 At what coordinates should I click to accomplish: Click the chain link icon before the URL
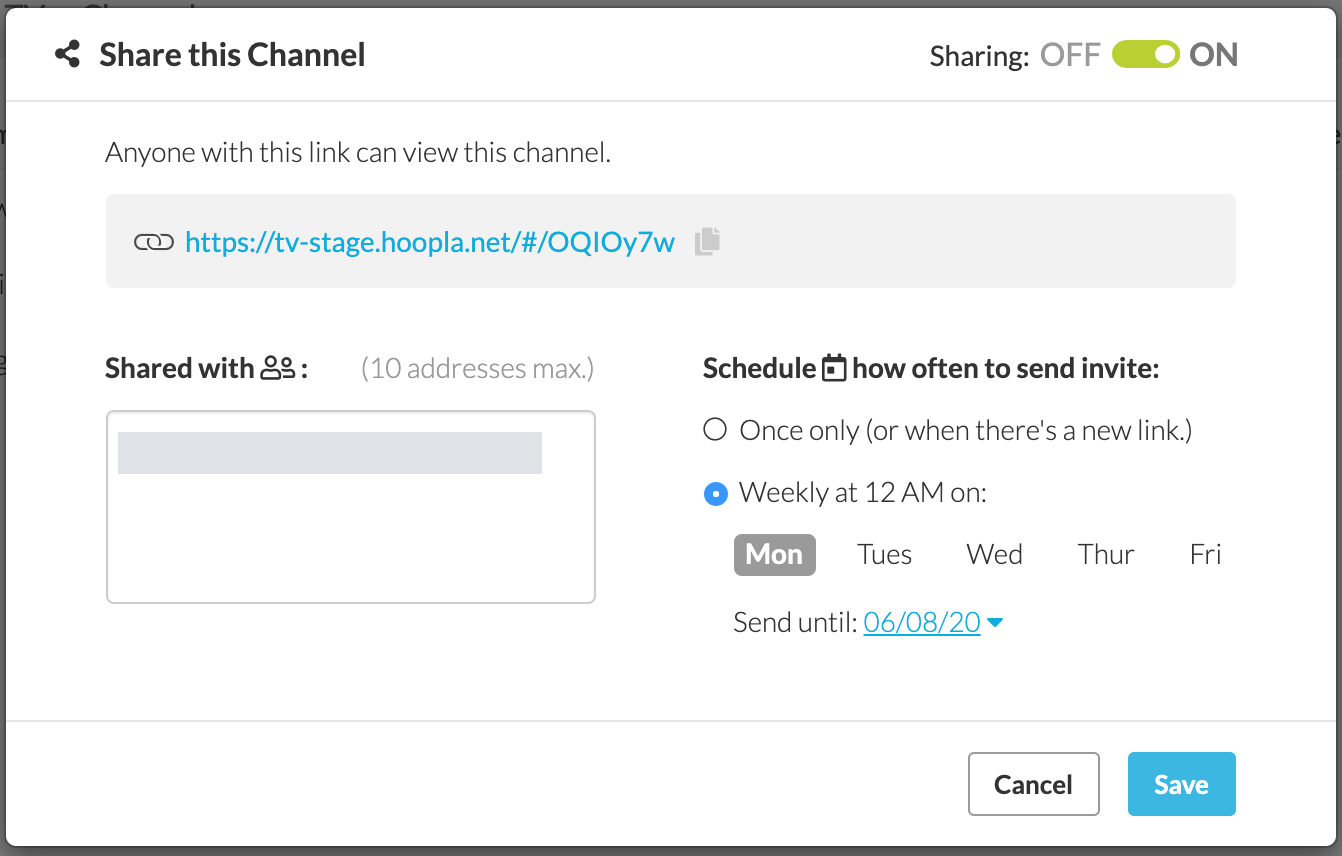(154, 242)
